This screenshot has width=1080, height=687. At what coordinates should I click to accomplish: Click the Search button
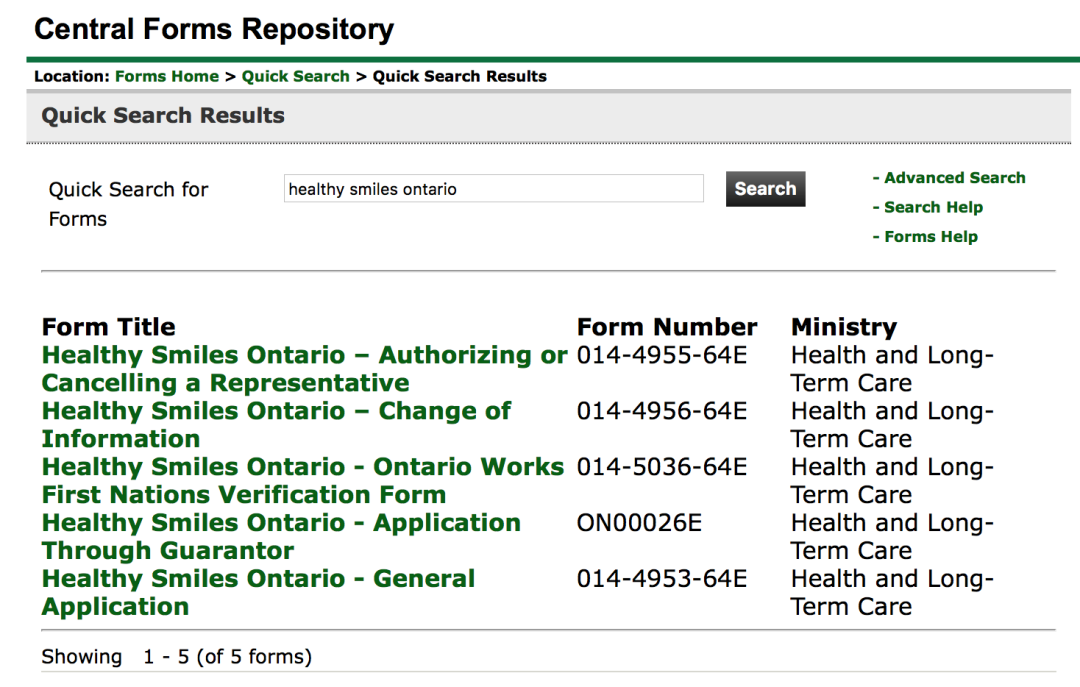pos(765,189)
